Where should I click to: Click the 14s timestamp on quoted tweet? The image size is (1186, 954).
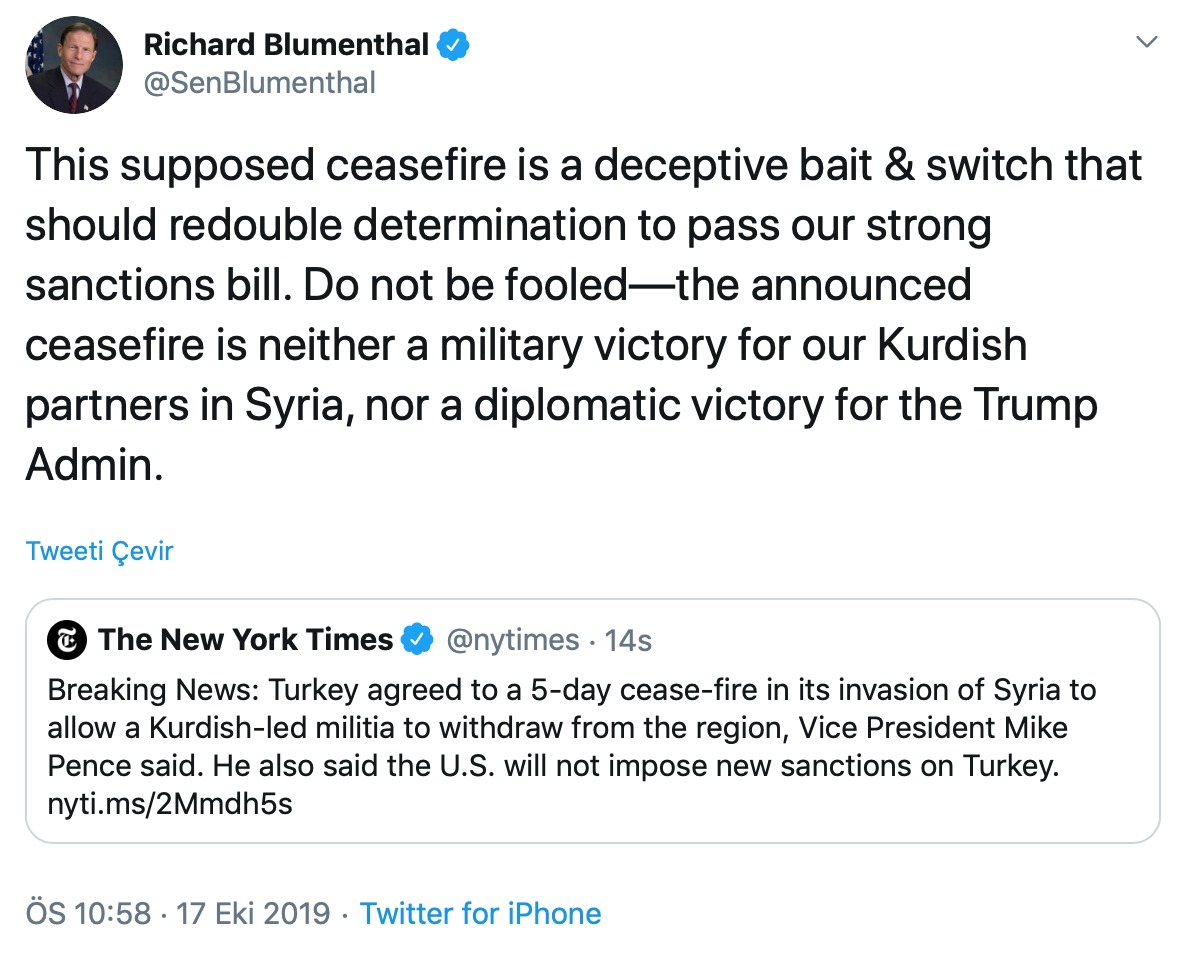629,640
